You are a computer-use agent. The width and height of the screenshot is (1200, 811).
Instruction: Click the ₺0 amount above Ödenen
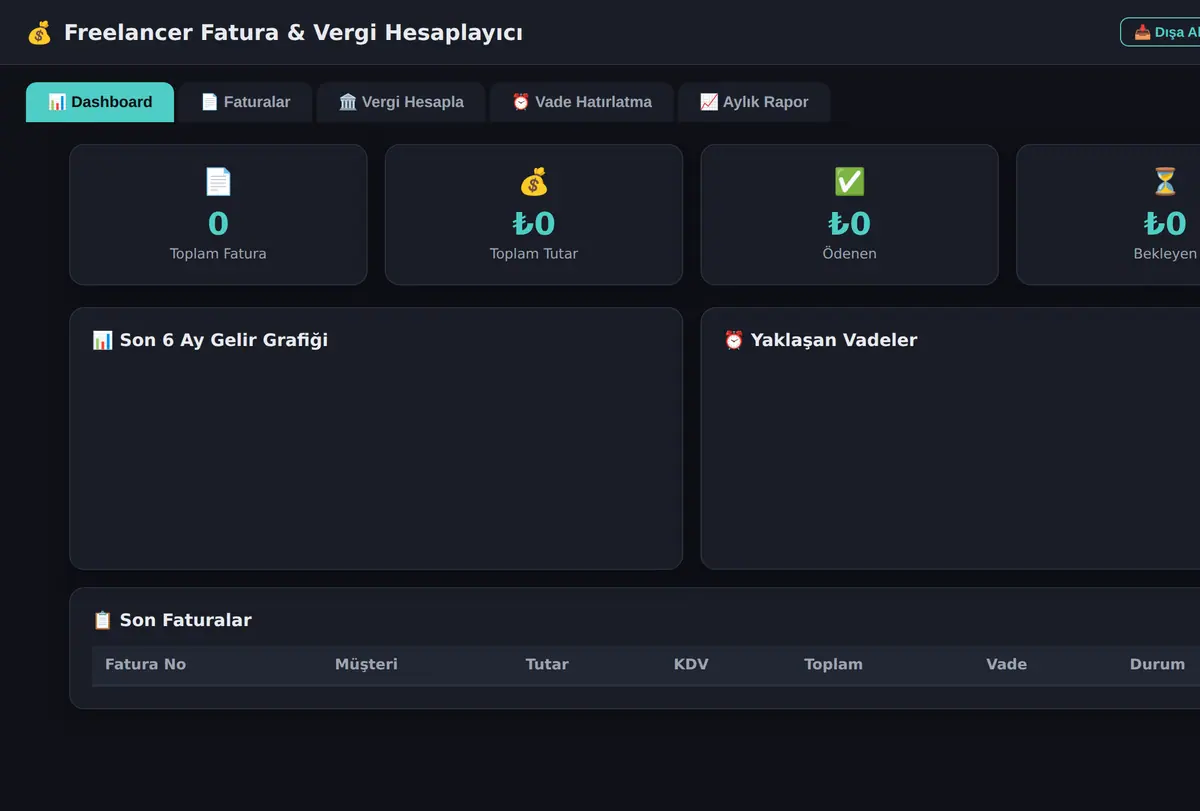click(850, 223)
